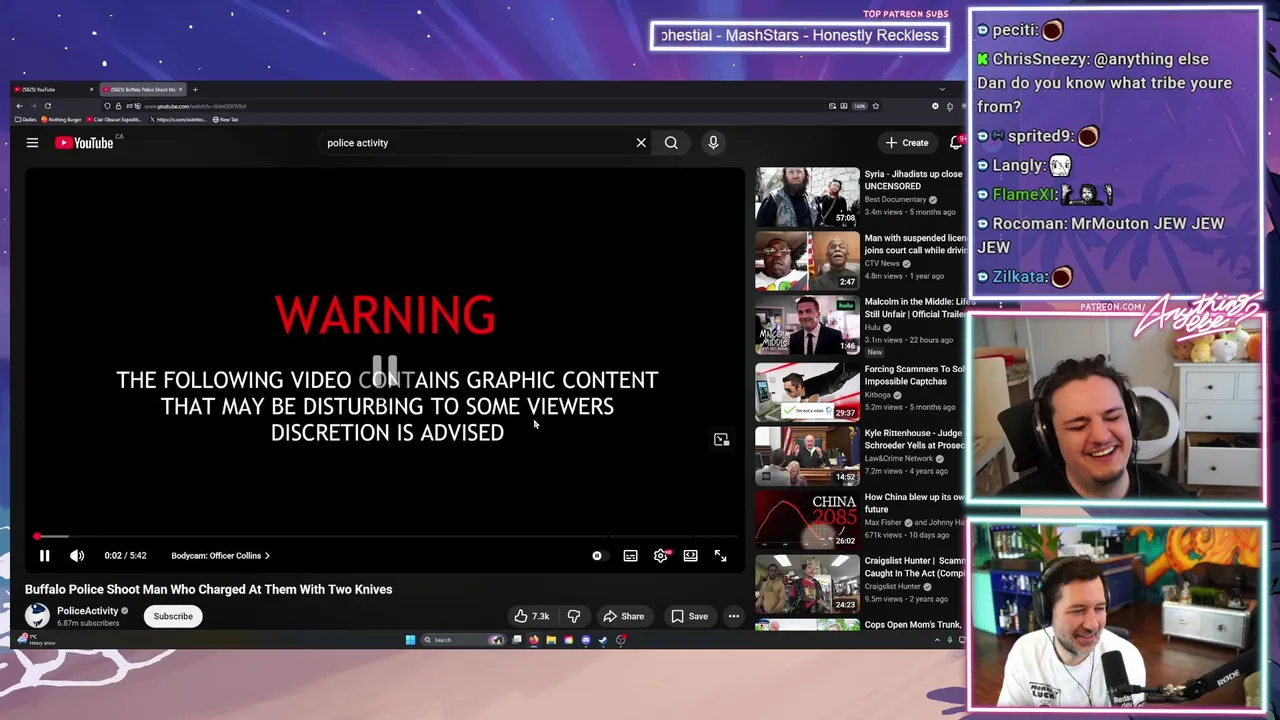Image resolution: width=1280 pixels, height=720 pixels.
Task: Show hidden system tray icons chevron
Action: click(x=937, y=640)
